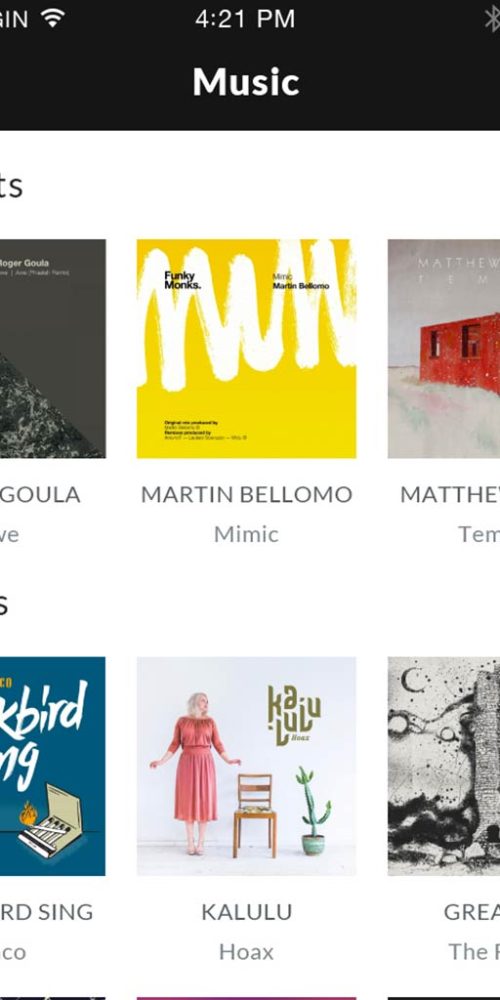
Task: Tap the GOULA artist label
Action: coord(40,494)
